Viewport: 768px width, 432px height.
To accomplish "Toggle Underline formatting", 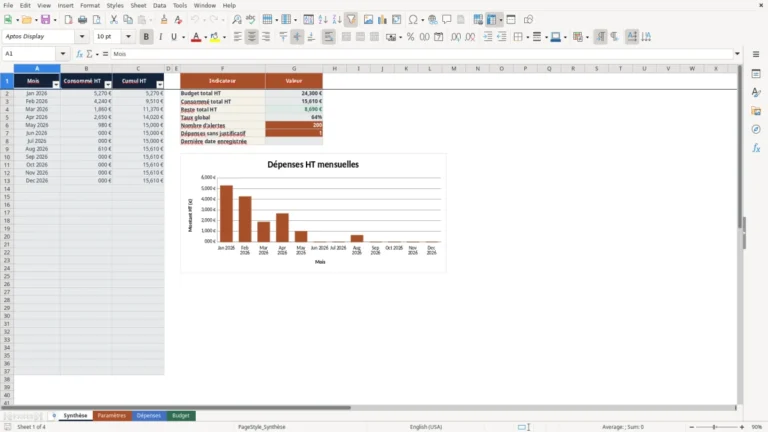I will (x=174, y=37).
